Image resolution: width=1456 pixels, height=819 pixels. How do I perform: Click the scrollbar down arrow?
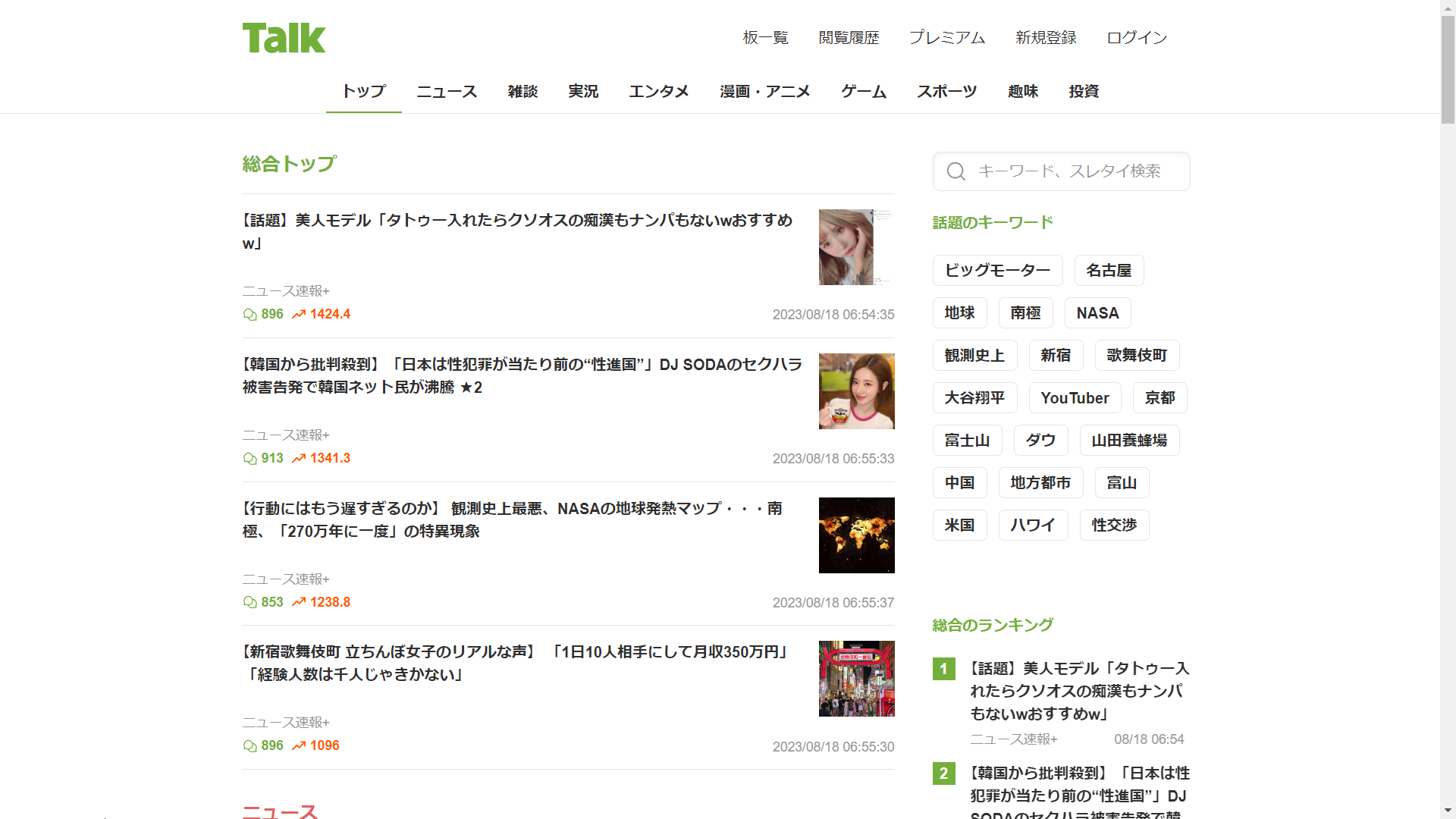[1448, 811]
